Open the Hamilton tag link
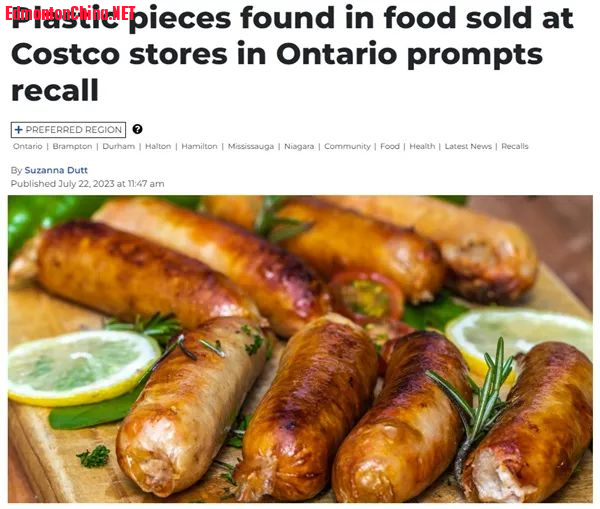This screenshot has height=509, width=600. 199,146
